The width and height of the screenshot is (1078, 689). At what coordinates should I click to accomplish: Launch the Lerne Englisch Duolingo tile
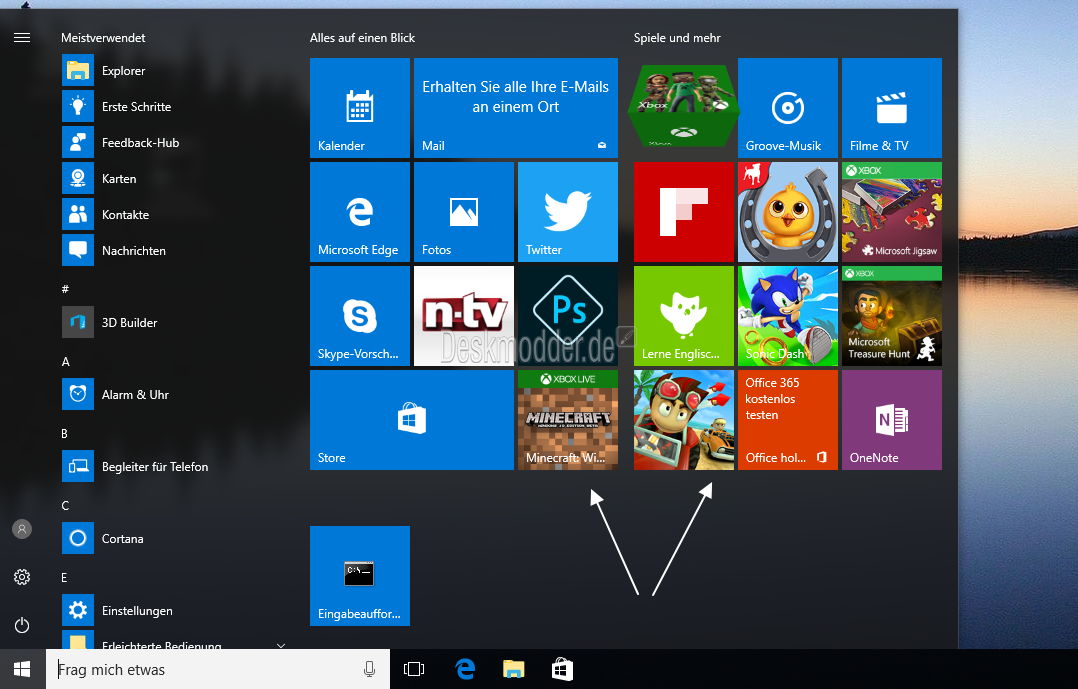point(683,316)
